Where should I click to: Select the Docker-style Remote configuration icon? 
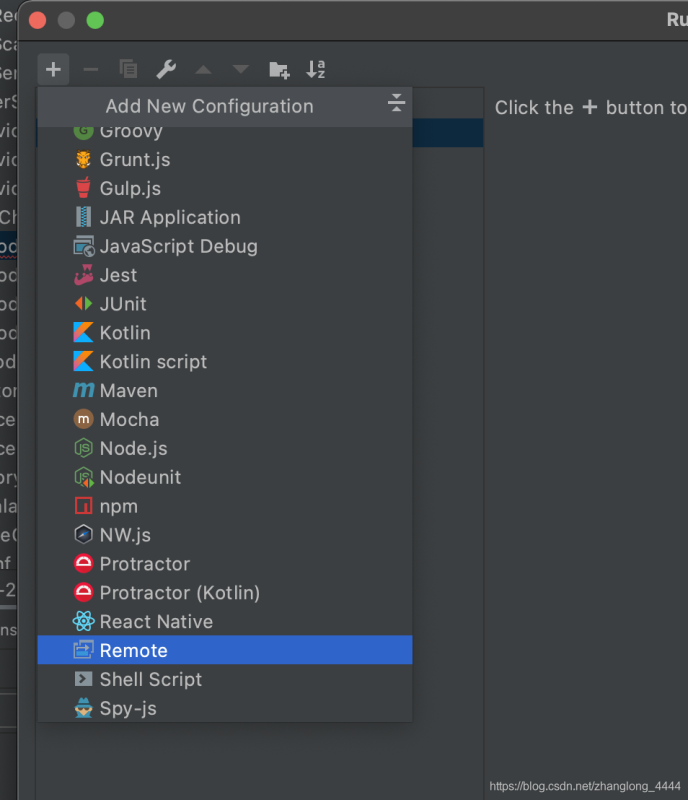pos(82,650)
